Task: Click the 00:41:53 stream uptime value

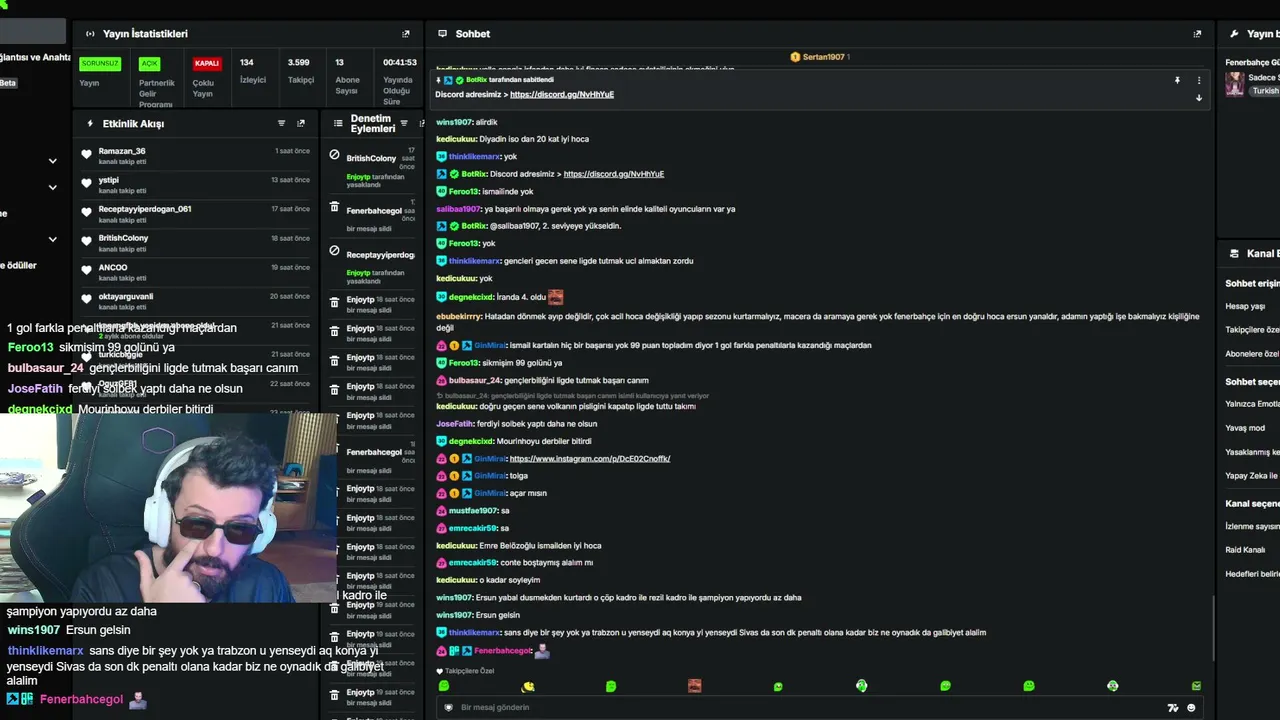Action: pyautogui.click(x=400, y=63)
